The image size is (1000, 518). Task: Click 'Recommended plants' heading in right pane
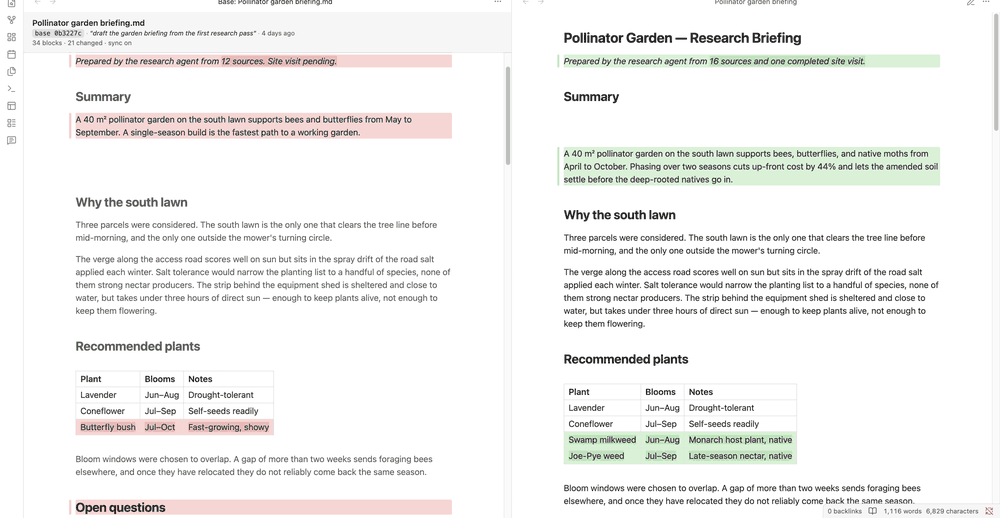626,359
